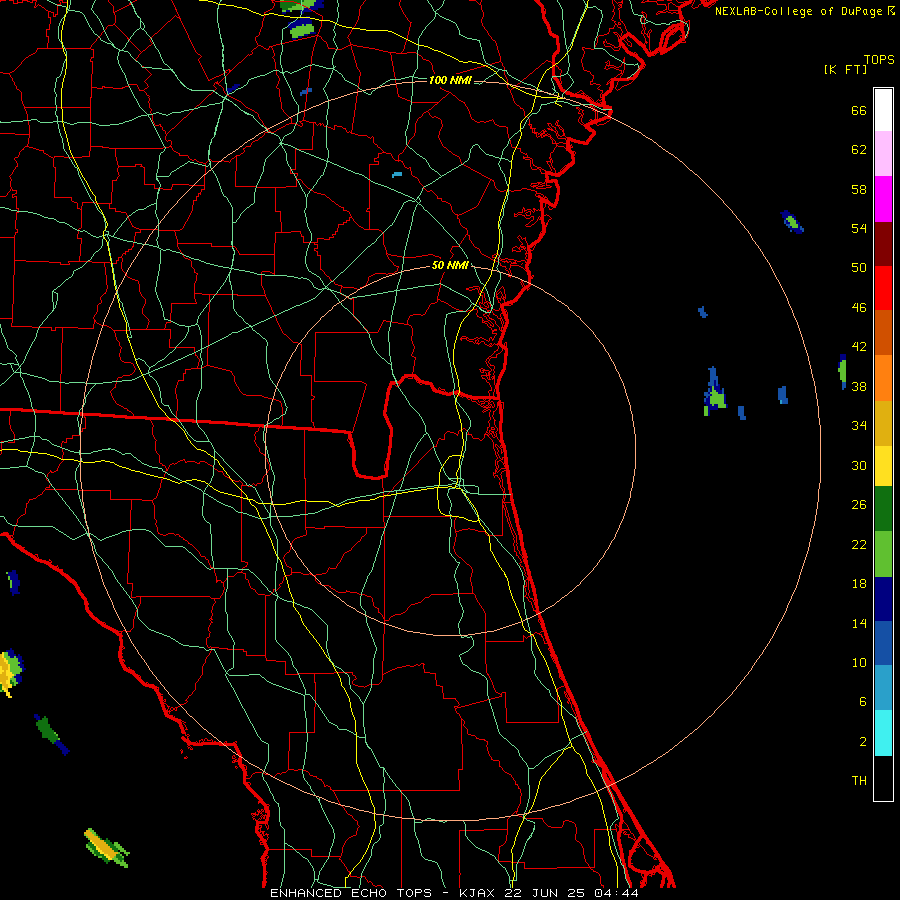Viewport: 900px width, 900px height.
Task: Click the 46 legend value label
Action: (x=859, y=308)
